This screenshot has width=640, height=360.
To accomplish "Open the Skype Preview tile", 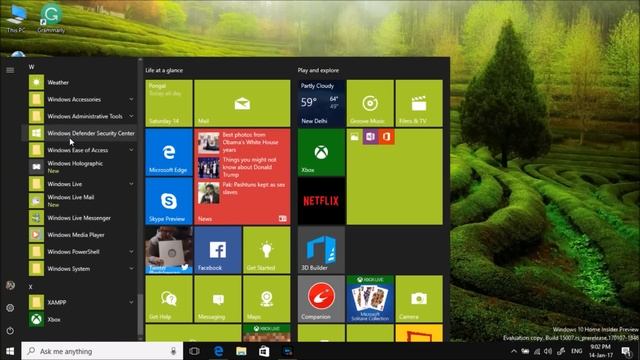I will (x=169, y=201).
